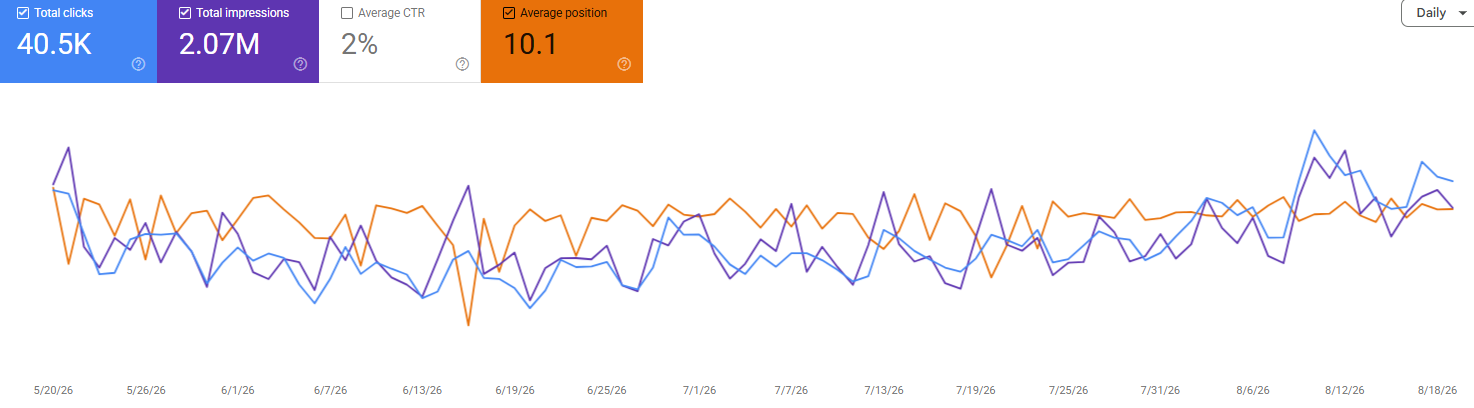Open help icon on Total clicks card
The width and height of the screenshot is (1474, 408).
point(138,64)
